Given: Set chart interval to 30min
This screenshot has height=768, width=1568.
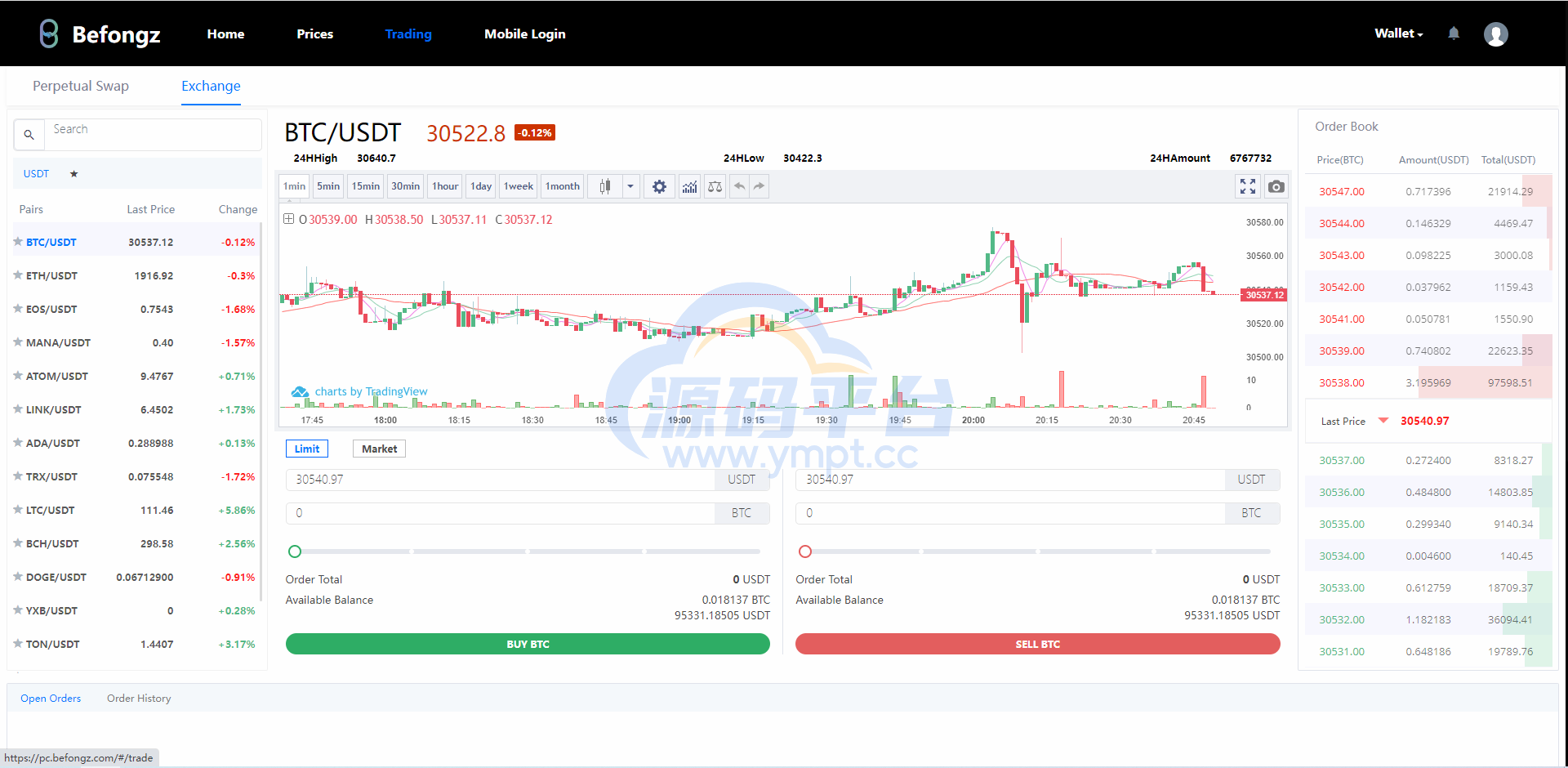Looking at the screenshot, I should point(405,186).
